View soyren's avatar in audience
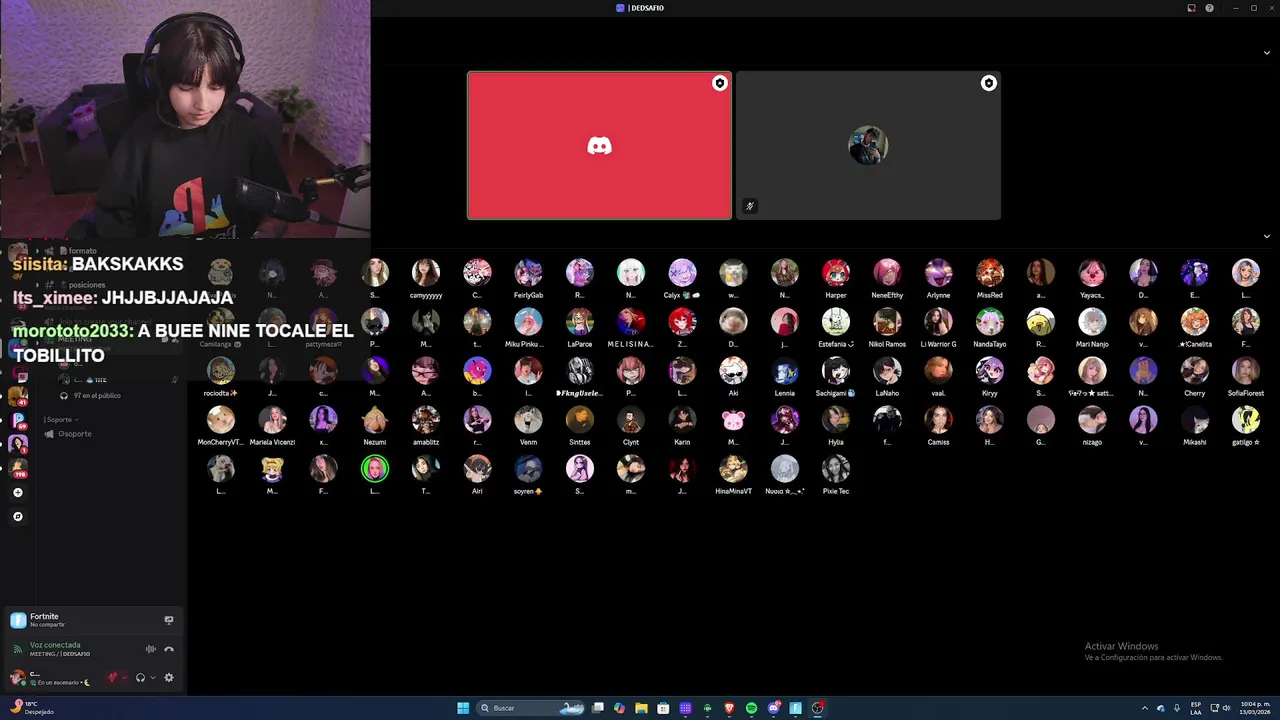 528,468
